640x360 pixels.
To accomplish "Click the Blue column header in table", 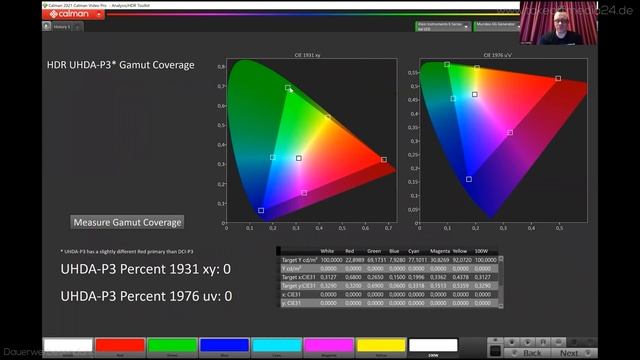I will [x=394, y=251].
